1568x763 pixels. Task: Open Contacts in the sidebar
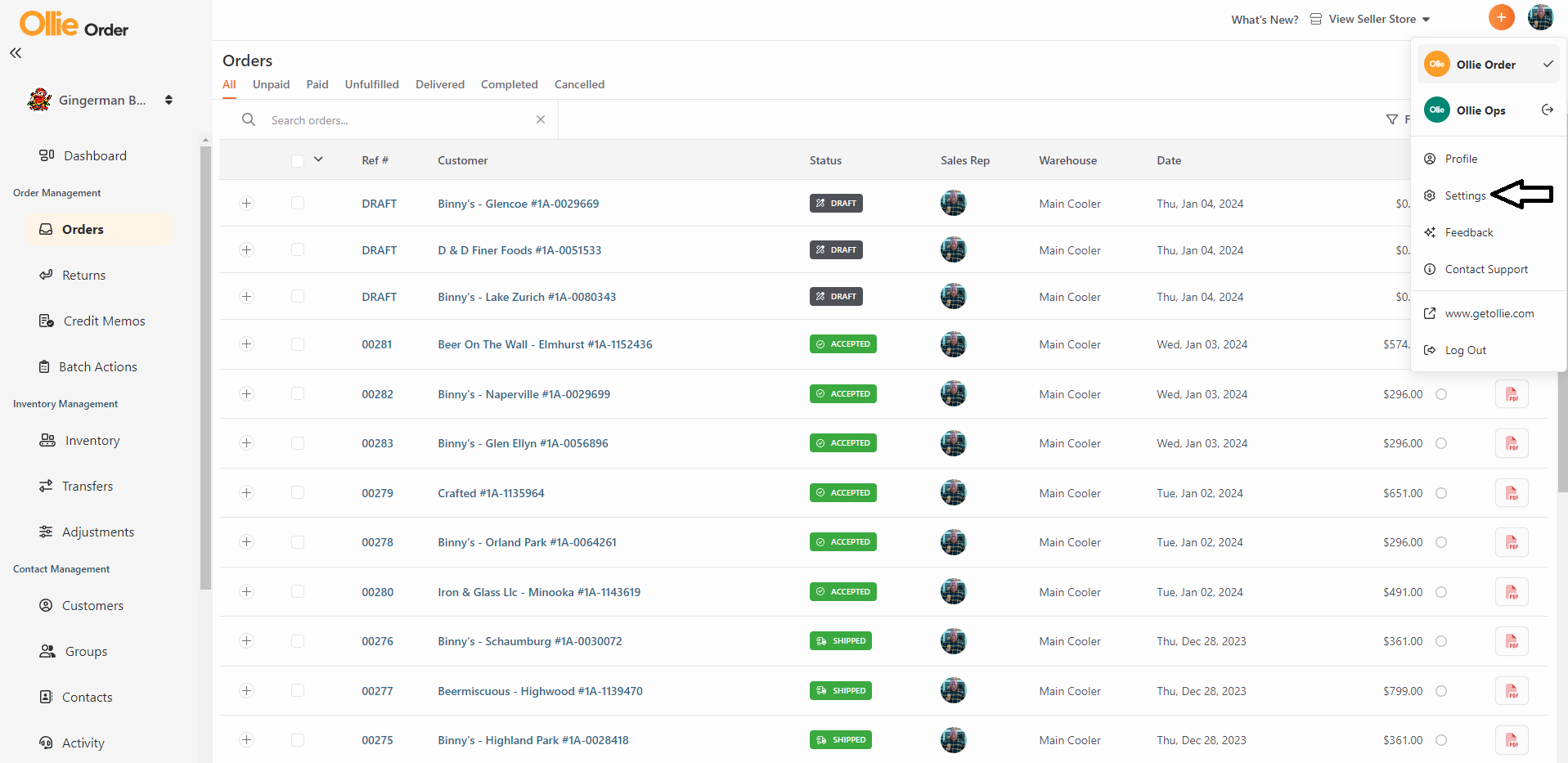point(76,697)
